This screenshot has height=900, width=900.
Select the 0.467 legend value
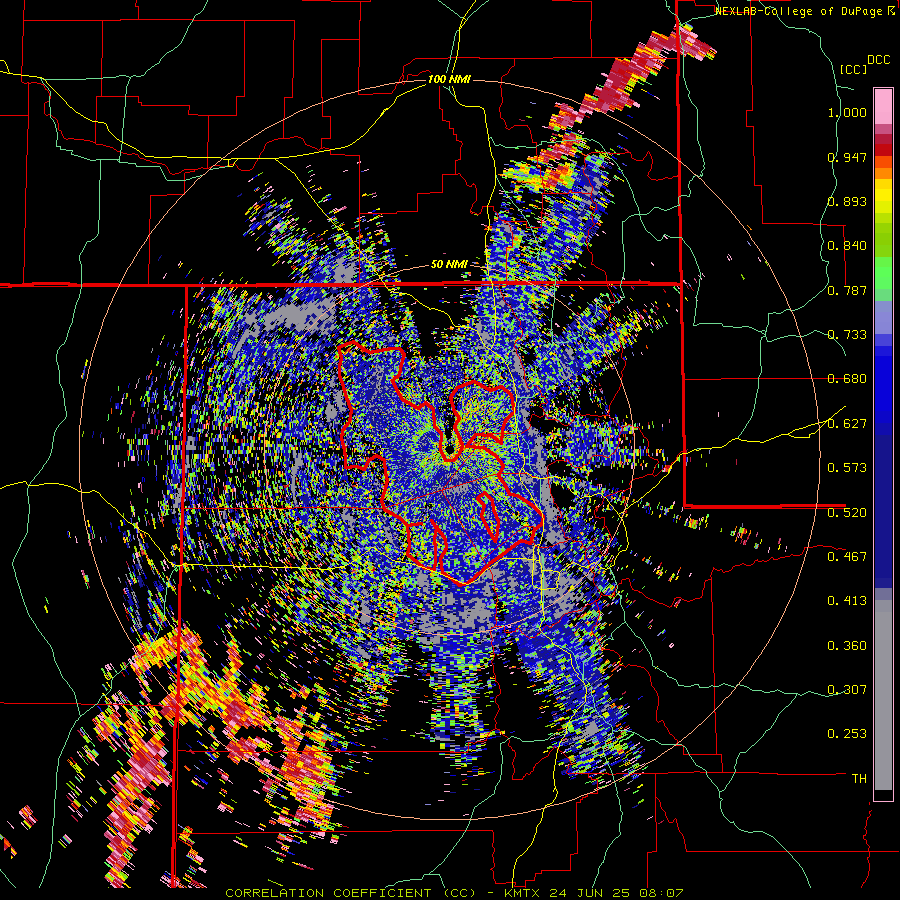[847, 557]
